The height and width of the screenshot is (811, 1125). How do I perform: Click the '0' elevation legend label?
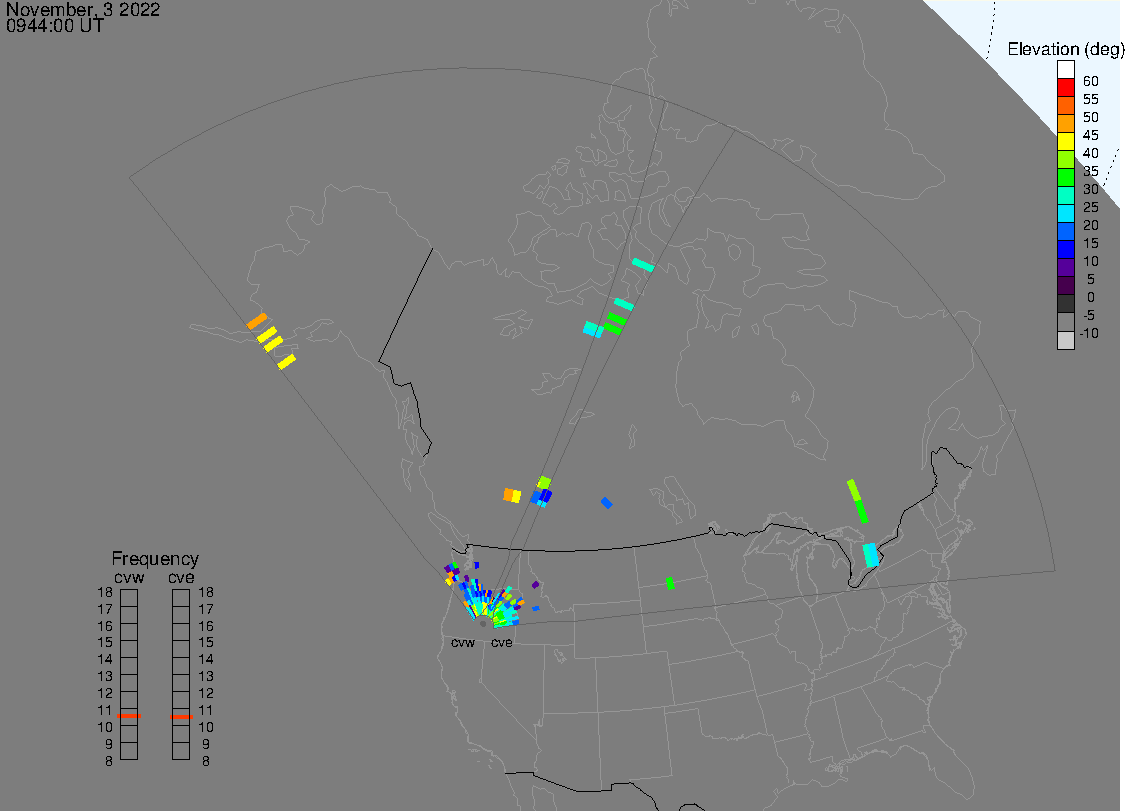1091,297
